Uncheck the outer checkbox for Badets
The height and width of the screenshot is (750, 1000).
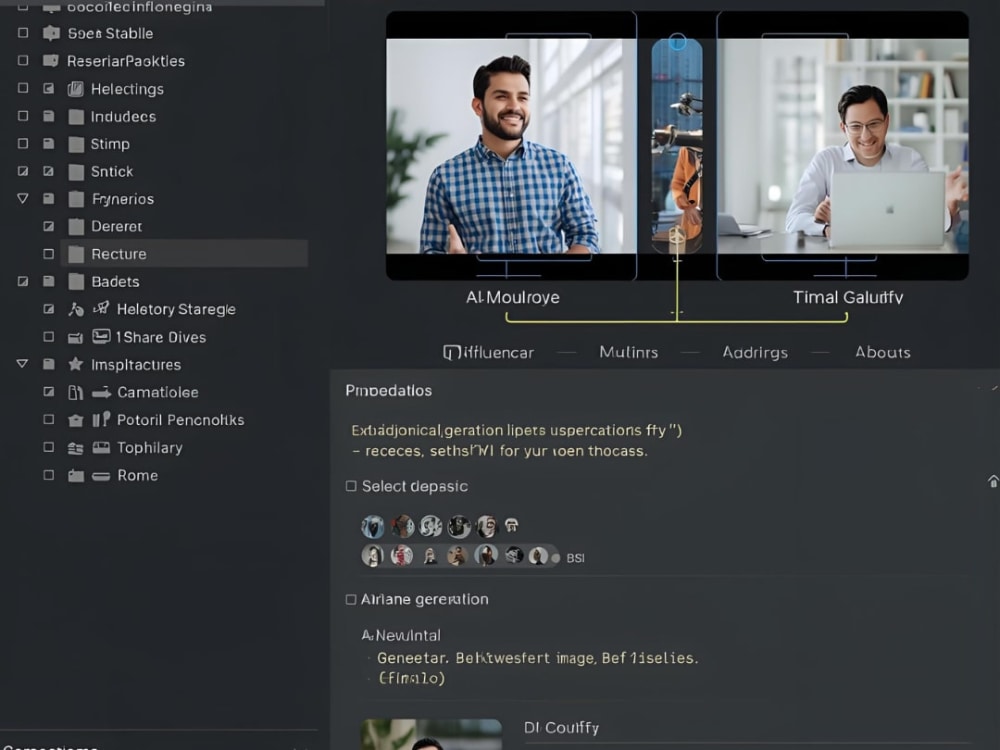[23, 281]
